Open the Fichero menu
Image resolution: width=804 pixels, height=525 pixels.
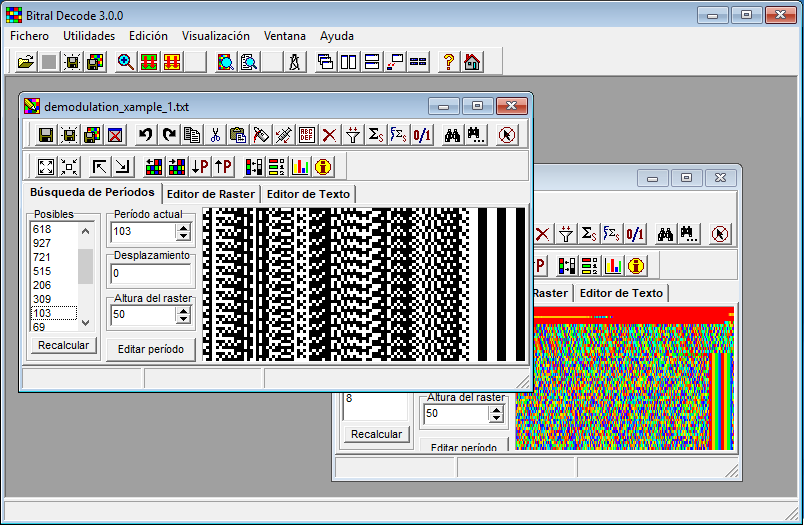tap(29, 36)
